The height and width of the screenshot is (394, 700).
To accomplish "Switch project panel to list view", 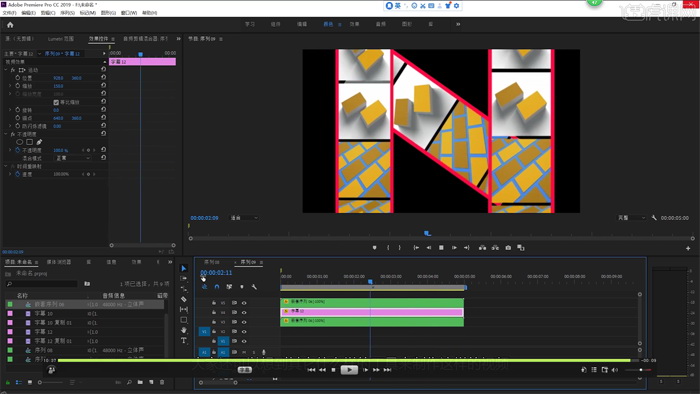I will click(x=19, y=382).
